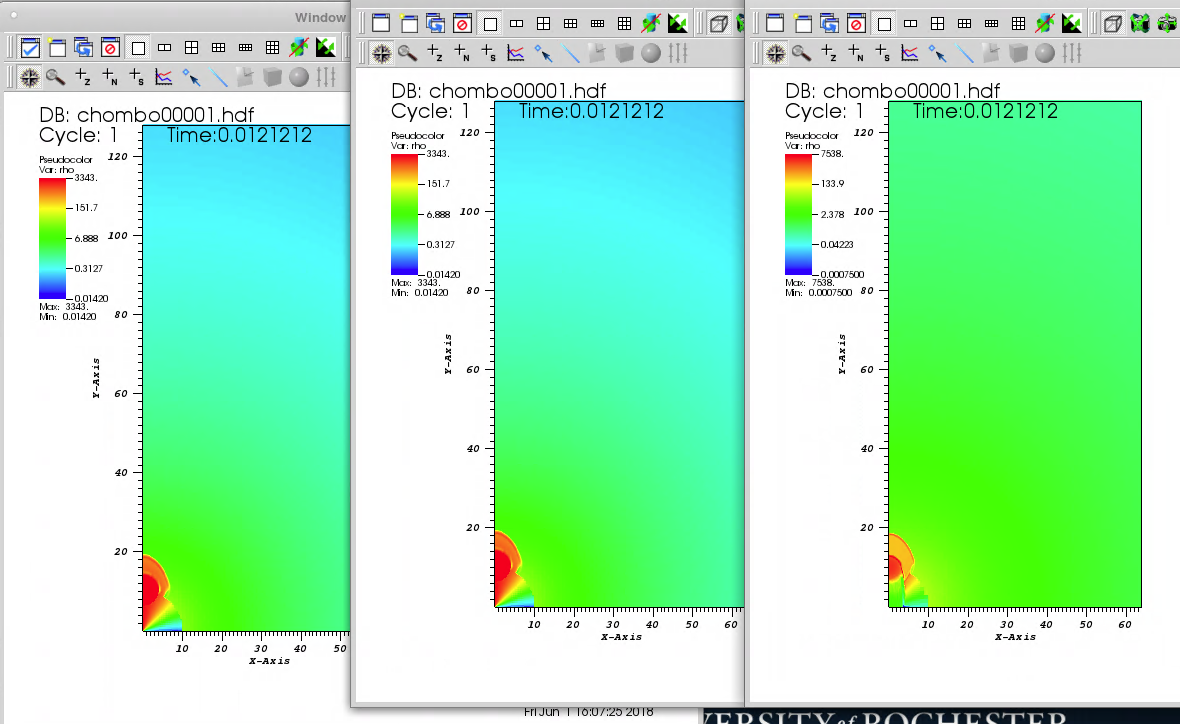1180x724 pixels.
Task: Activate Zoom mode in the middle window
Action: 407,53
